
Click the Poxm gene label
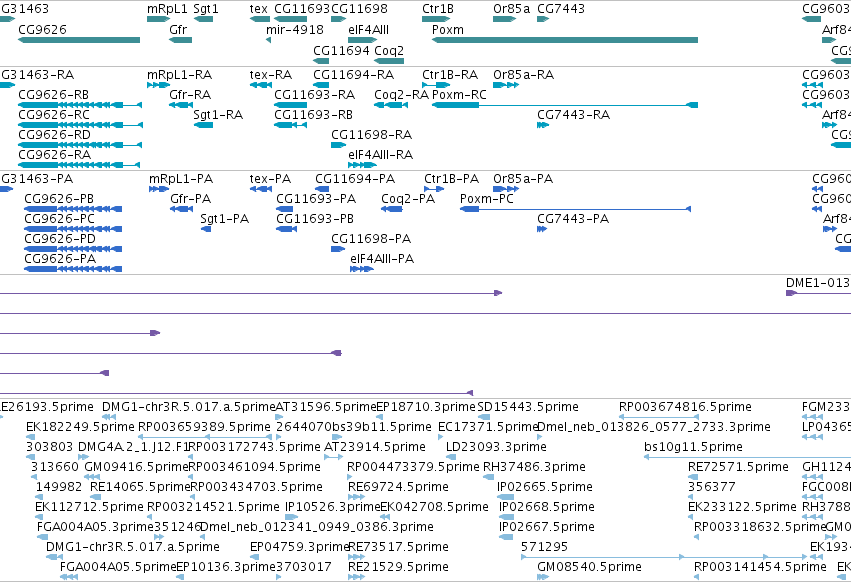[x=448, y=29]
